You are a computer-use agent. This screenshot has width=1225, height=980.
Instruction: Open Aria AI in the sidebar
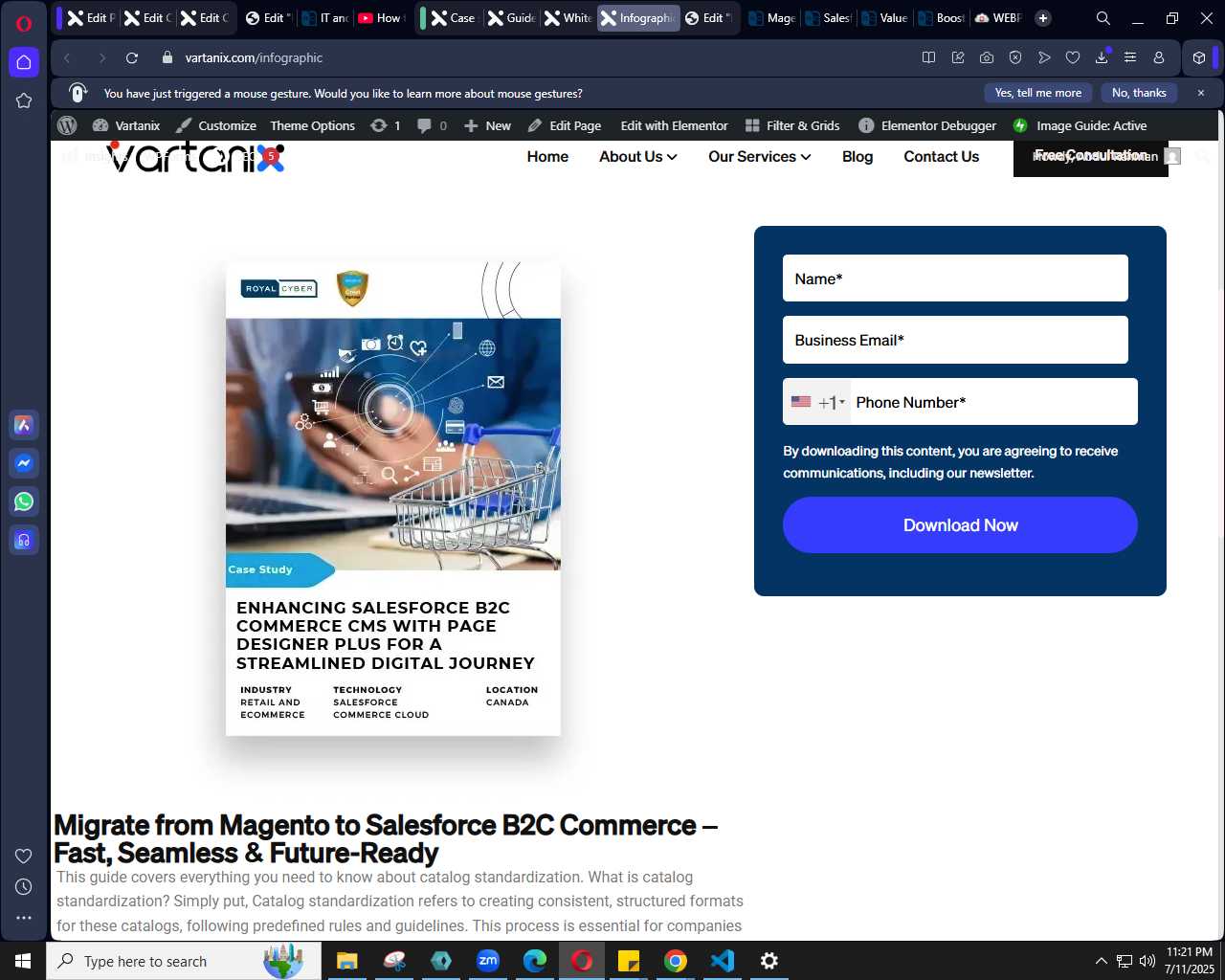click(24, 425)
